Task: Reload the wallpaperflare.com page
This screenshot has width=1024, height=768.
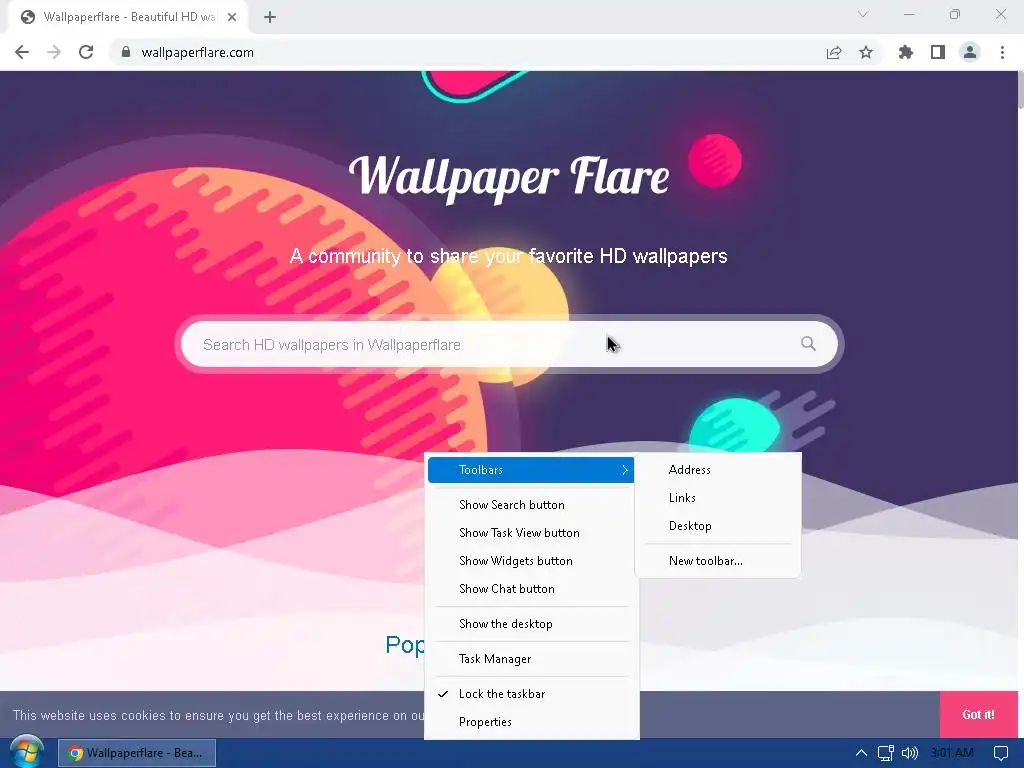Action: coord(86,52)
